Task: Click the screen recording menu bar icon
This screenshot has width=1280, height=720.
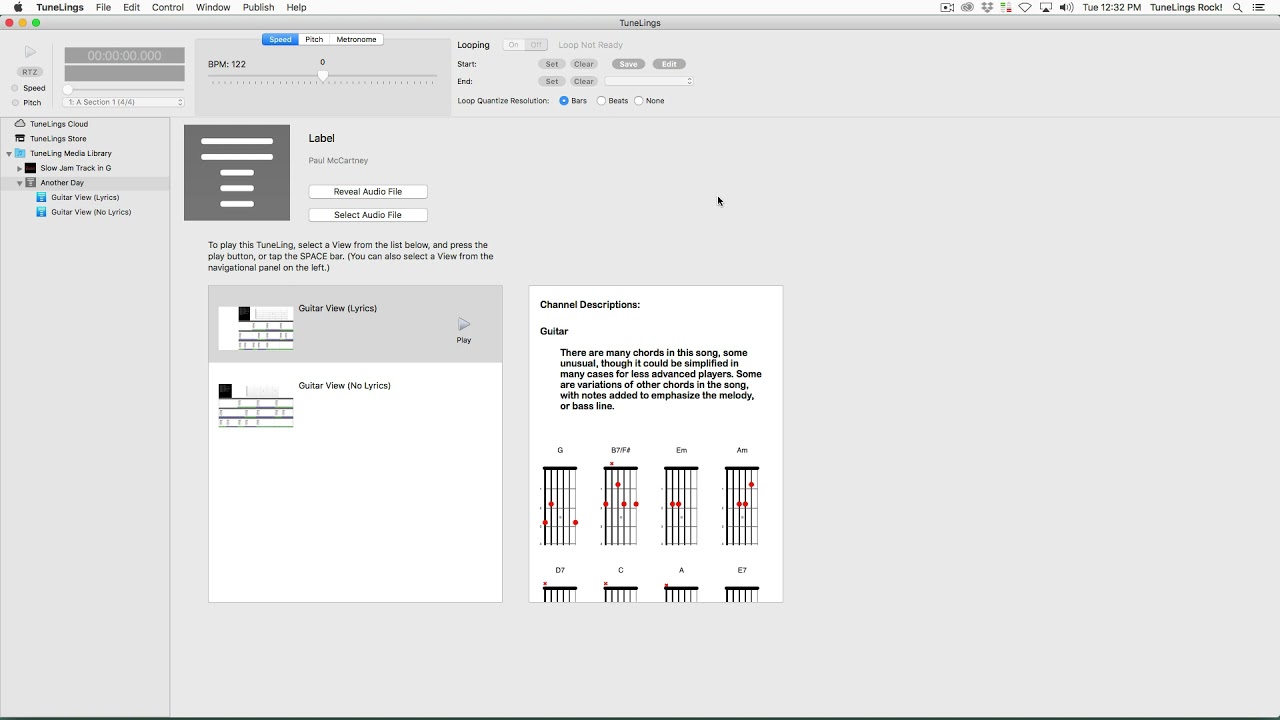Action: point(947,7)
